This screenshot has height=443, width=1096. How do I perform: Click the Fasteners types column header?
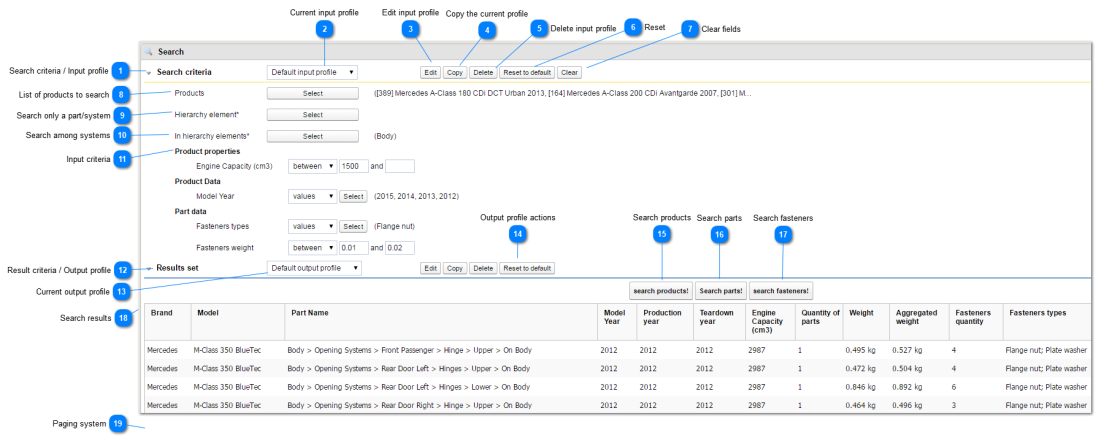pos(1047,321)
